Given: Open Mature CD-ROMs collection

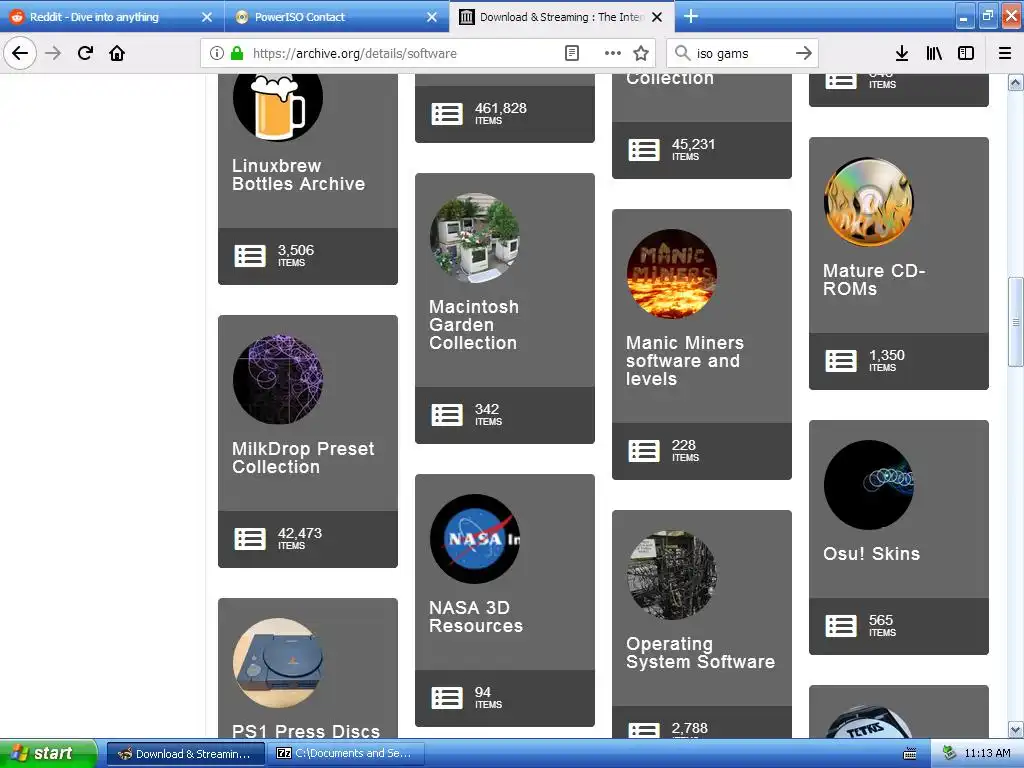Looking at the screenshot, I should [x=874, y=280].
